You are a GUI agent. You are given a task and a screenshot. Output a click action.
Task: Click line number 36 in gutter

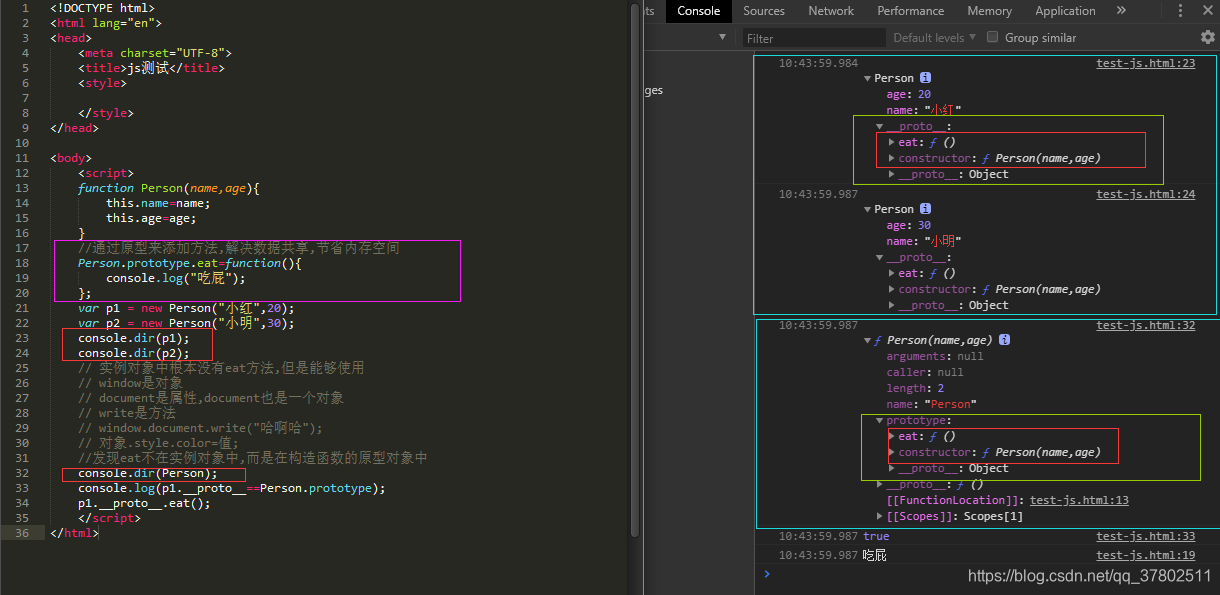click(22, 533)
